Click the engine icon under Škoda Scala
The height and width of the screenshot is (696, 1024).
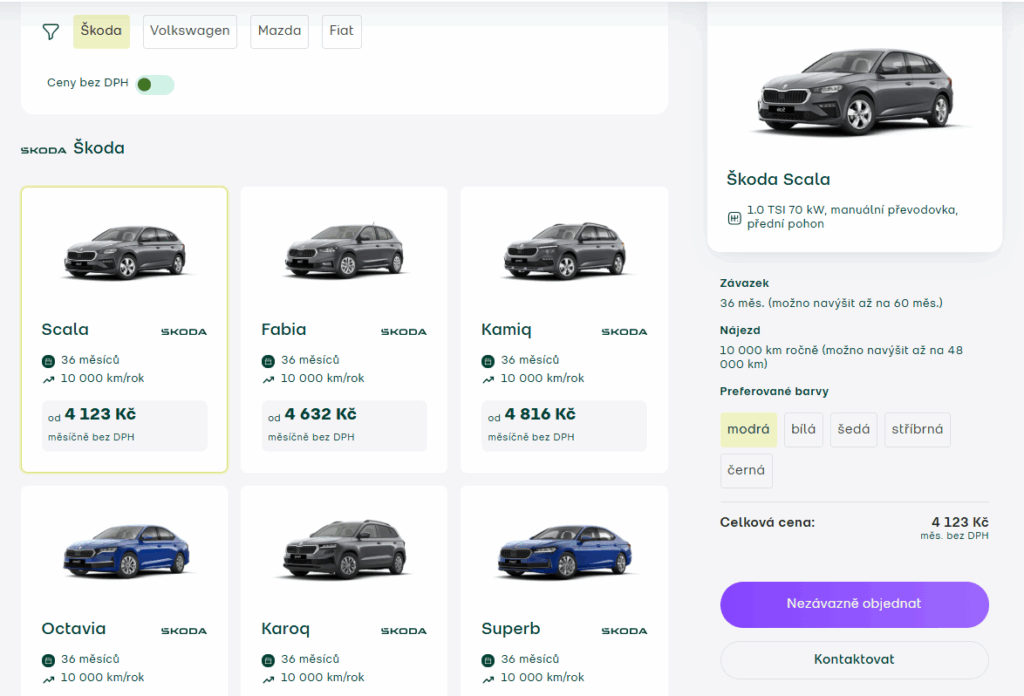[x=734, y=217]
